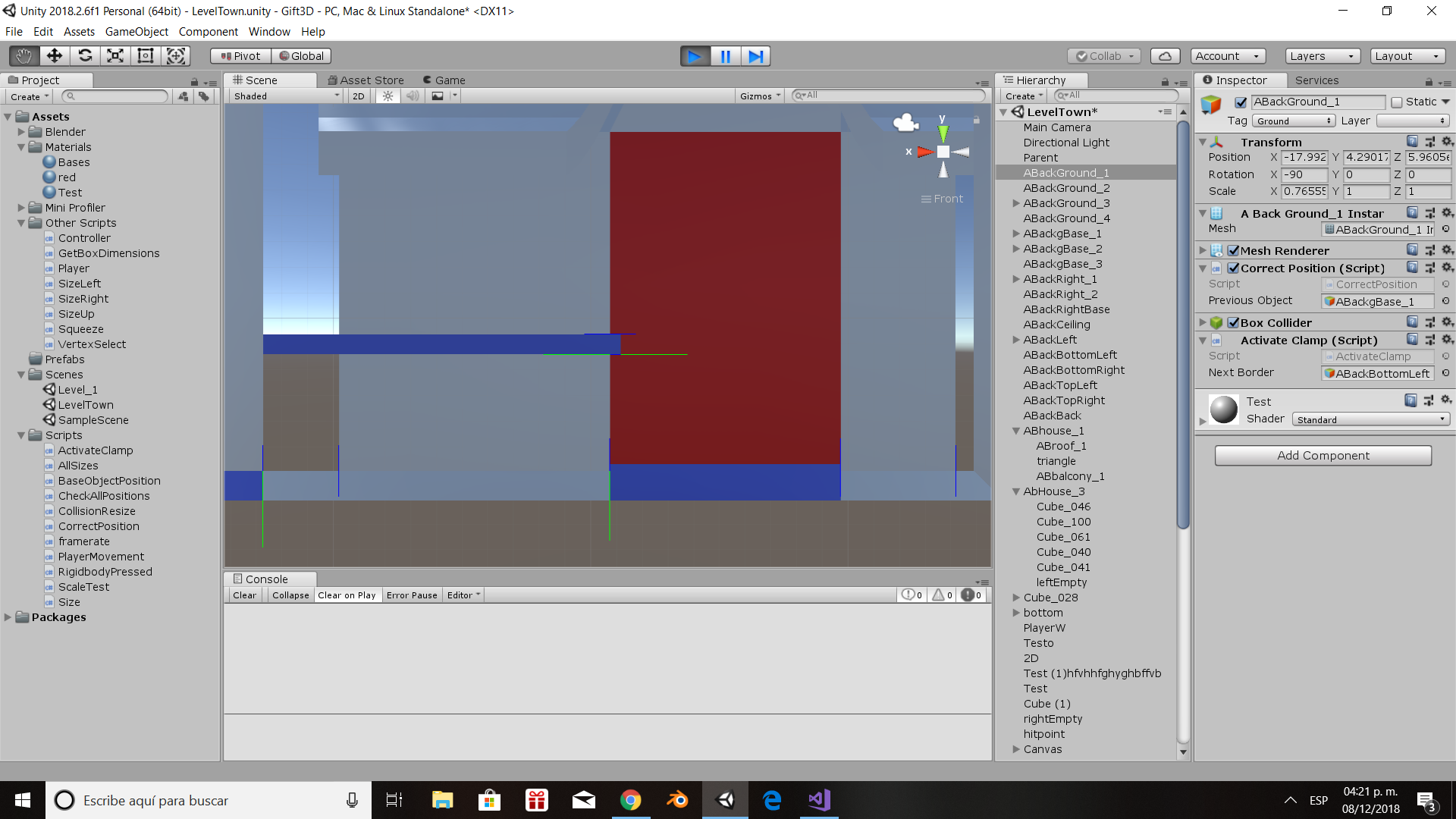Open Blender from Windows taskbar
This screenshot has height=819, width=1456.
click(677, 800)
